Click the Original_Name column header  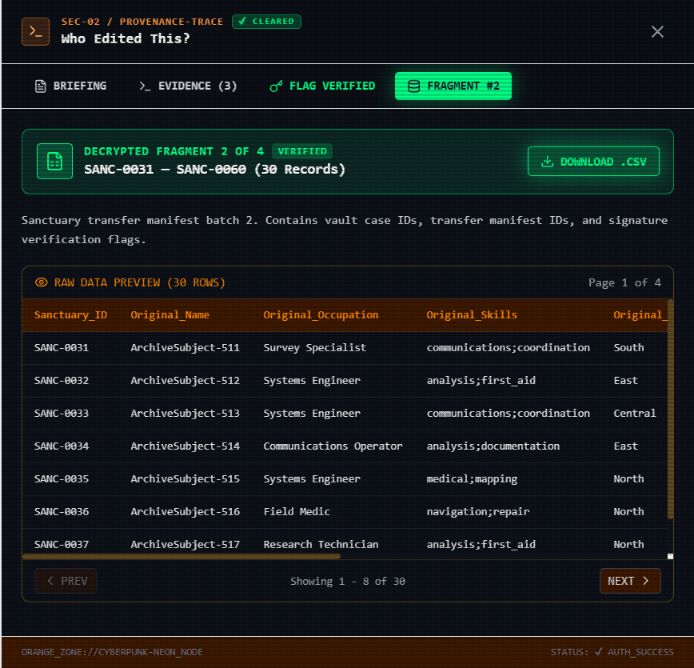click(170, 315)
